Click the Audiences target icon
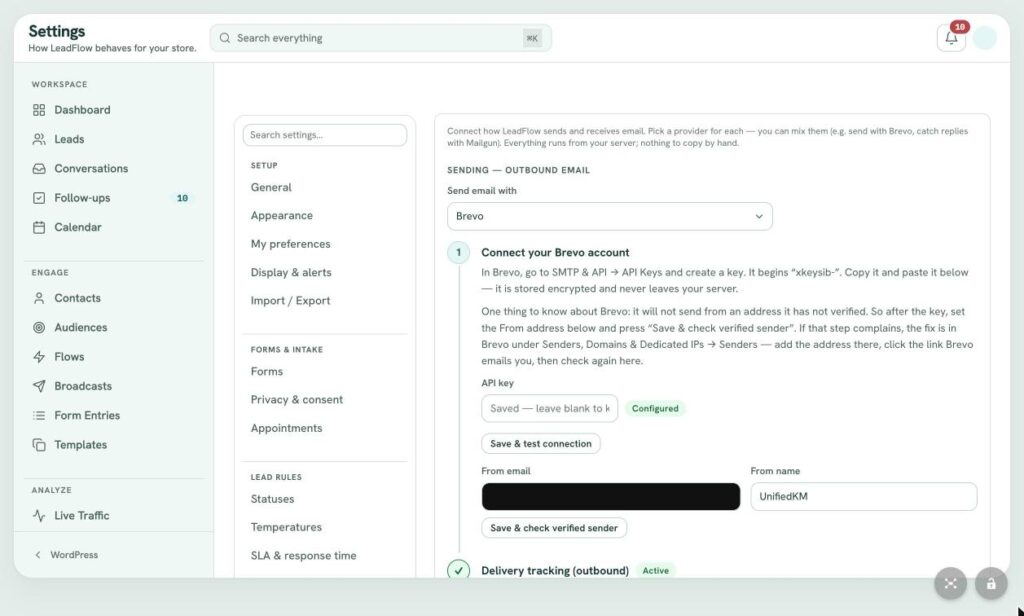1024x616 pixels. pos(39,327)
